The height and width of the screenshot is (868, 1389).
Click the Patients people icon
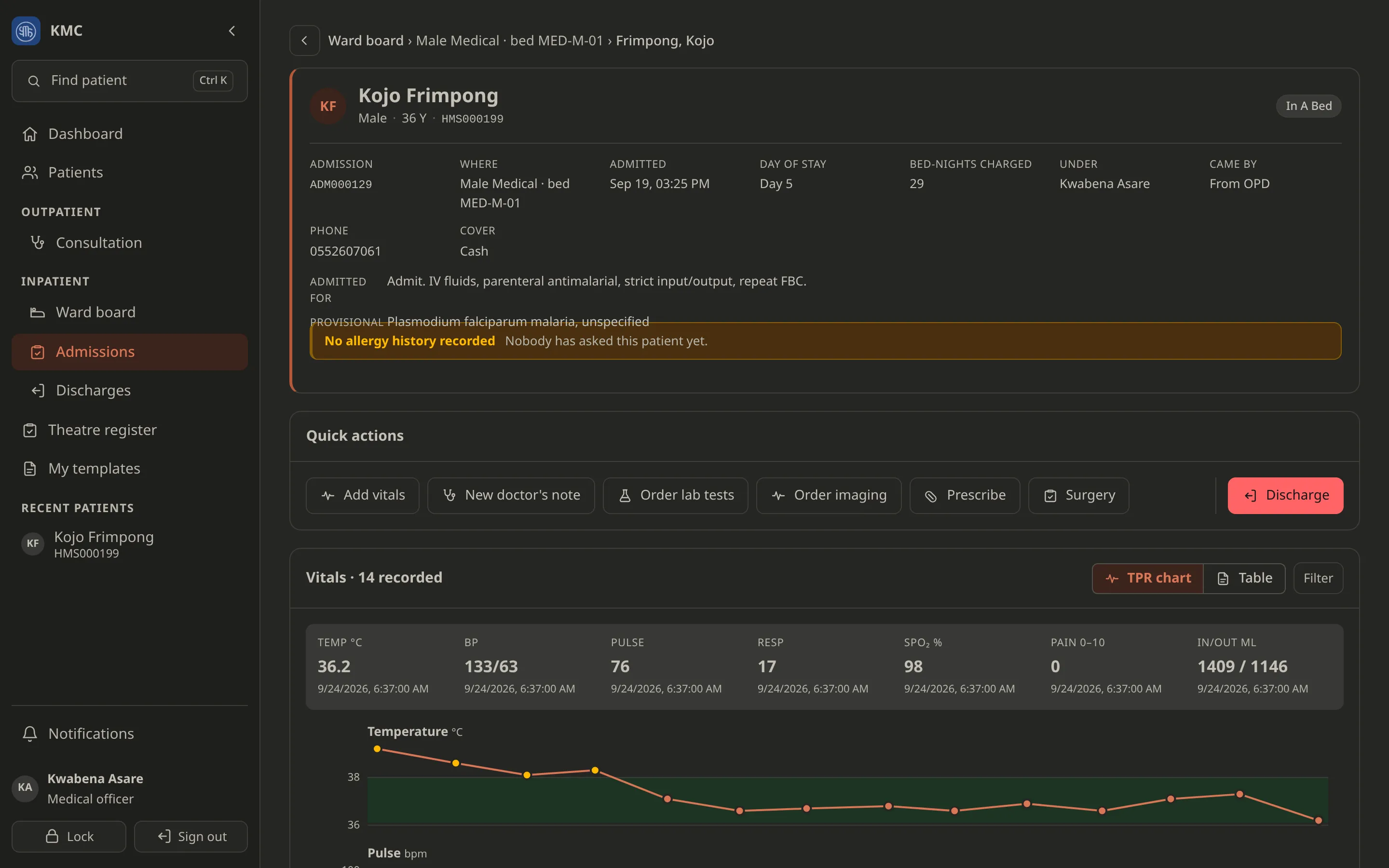pyautogui.click(x=30, y=172)
